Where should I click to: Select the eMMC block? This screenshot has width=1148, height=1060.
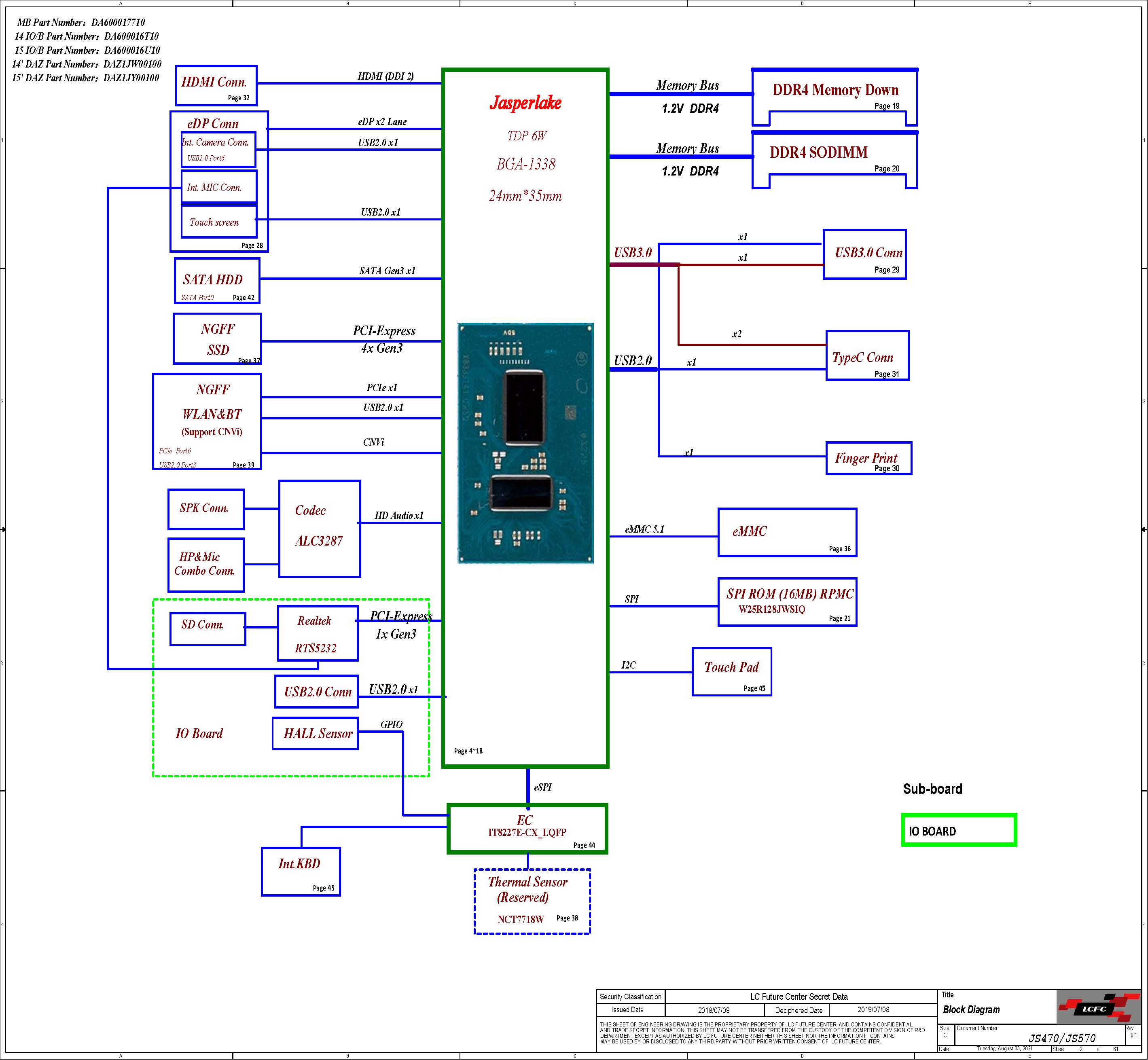(786, 532)
